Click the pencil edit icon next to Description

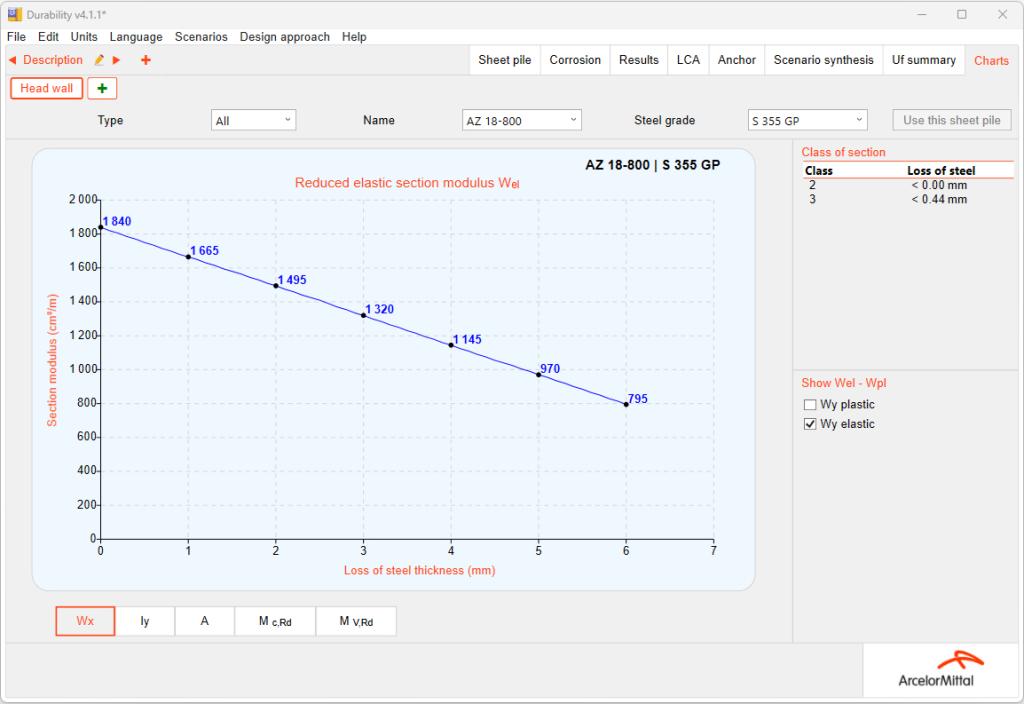[99, 60]
